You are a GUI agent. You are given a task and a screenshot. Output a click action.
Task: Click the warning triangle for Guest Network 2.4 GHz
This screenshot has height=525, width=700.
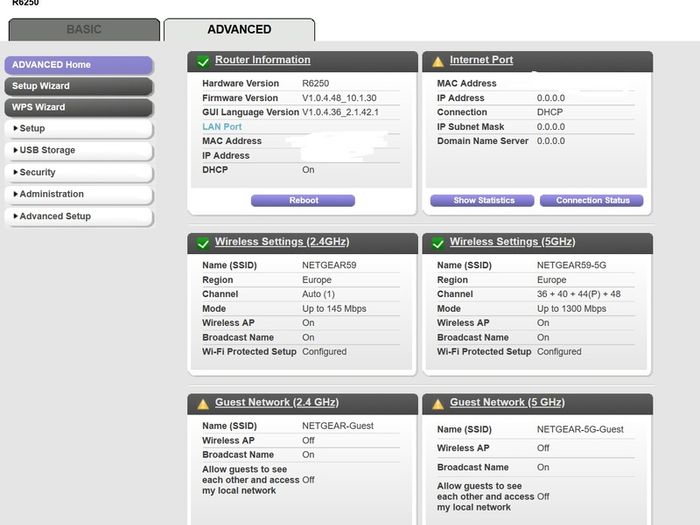[x=203, y=404]
